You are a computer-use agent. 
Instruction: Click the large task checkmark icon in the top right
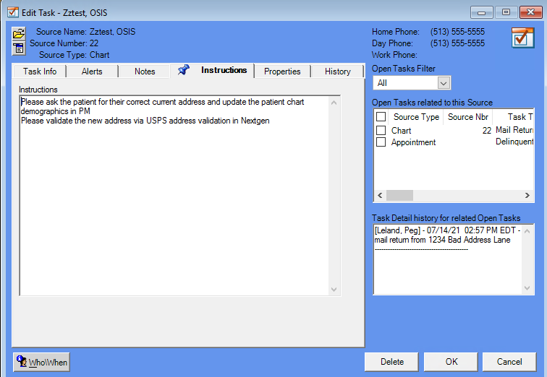tap(523, 38)
